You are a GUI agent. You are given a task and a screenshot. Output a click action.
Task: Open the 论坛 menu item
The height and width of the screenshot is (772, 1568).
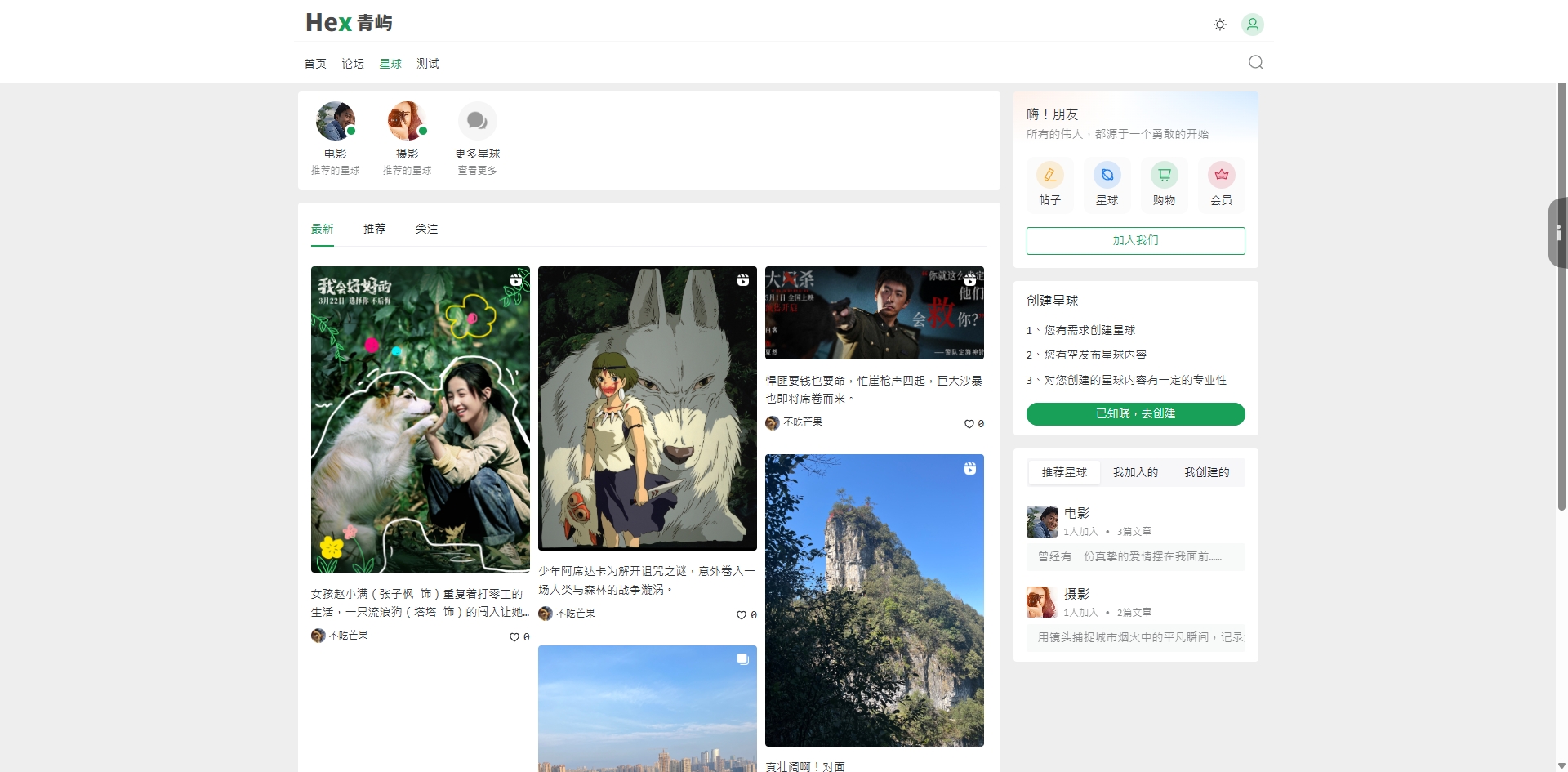tap(353, 64)
